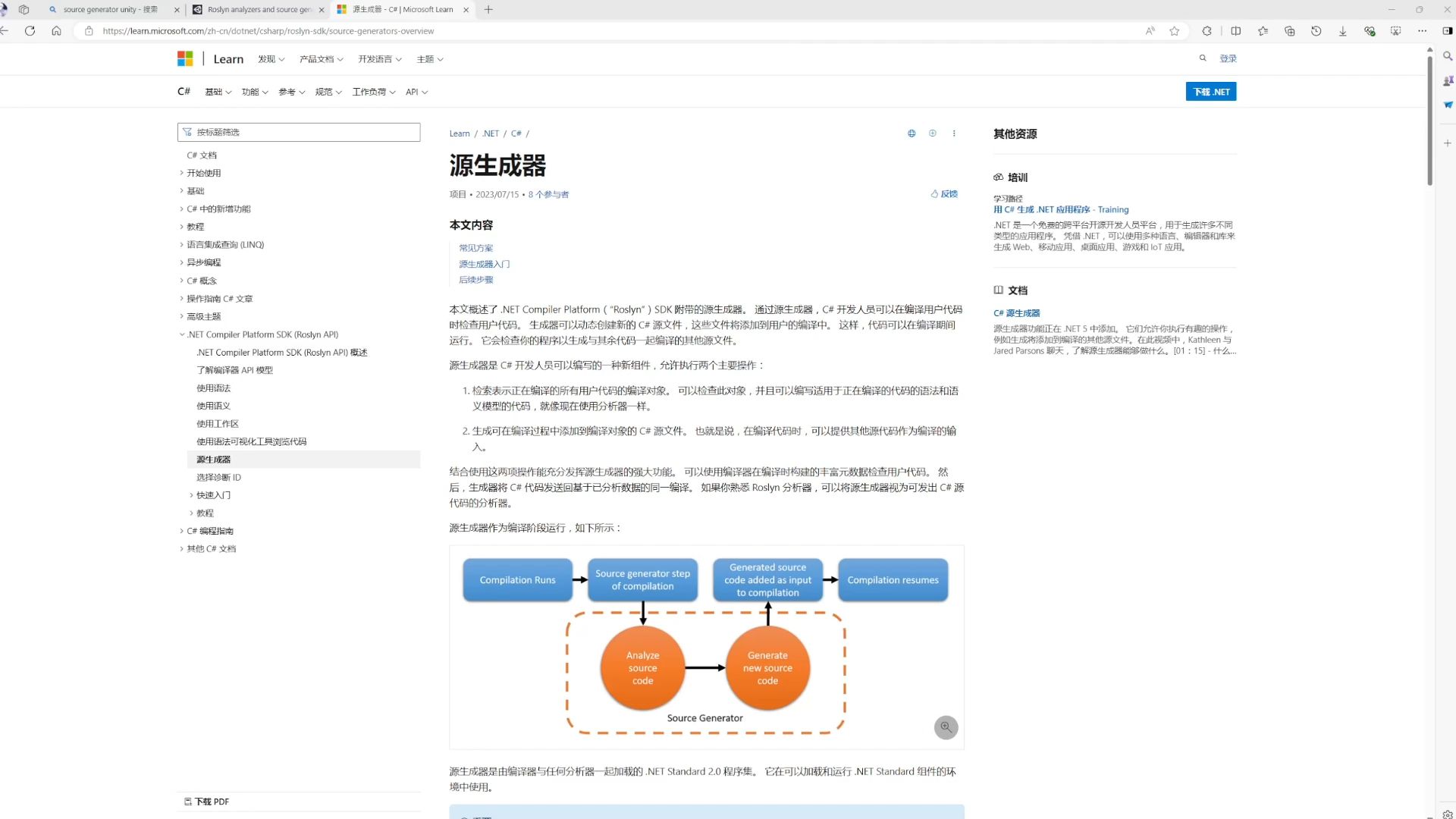
Task: Click the share/more options icon on article
Action: coord(955,133)
